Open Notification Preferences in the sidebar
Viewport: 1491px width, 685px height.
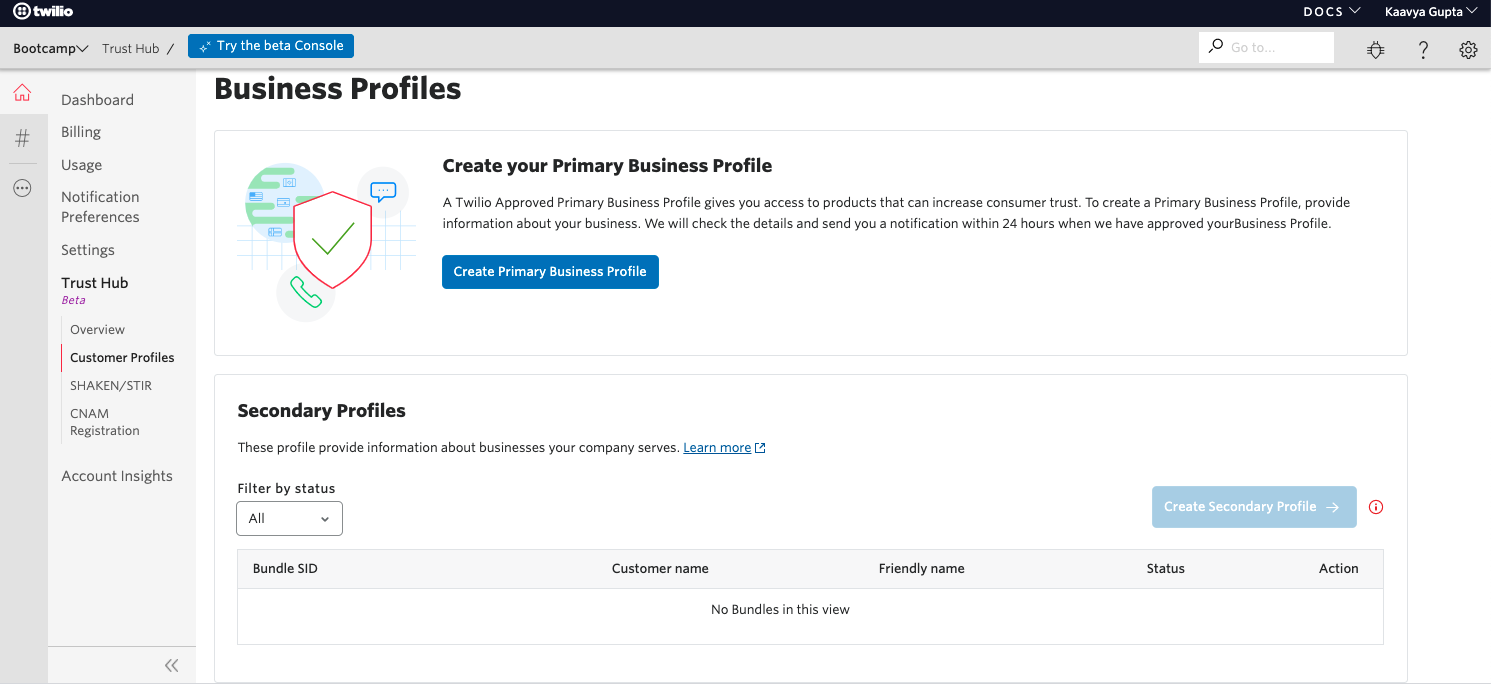(100, 207)
